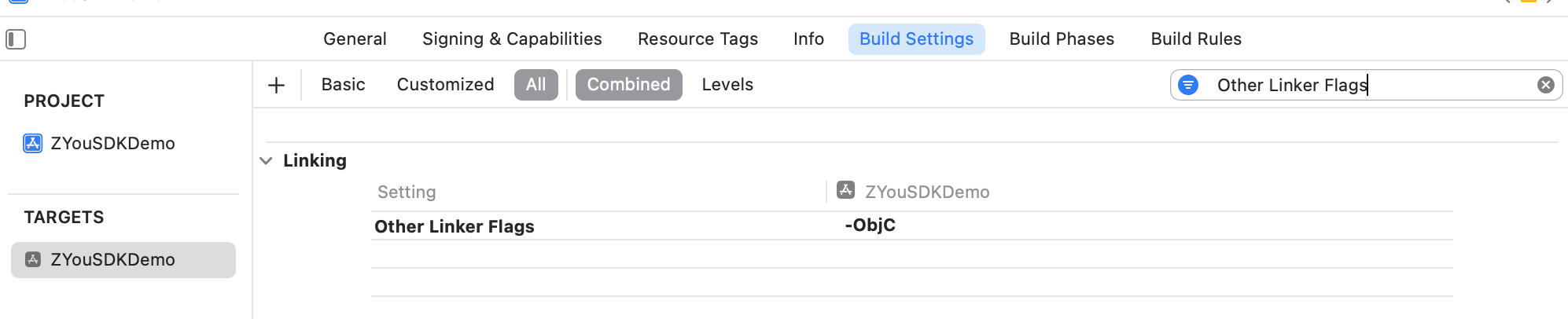The height and width of the screenshot is (319, 1568).
Task: Show Customized build settings only
Action: [445, 85]
